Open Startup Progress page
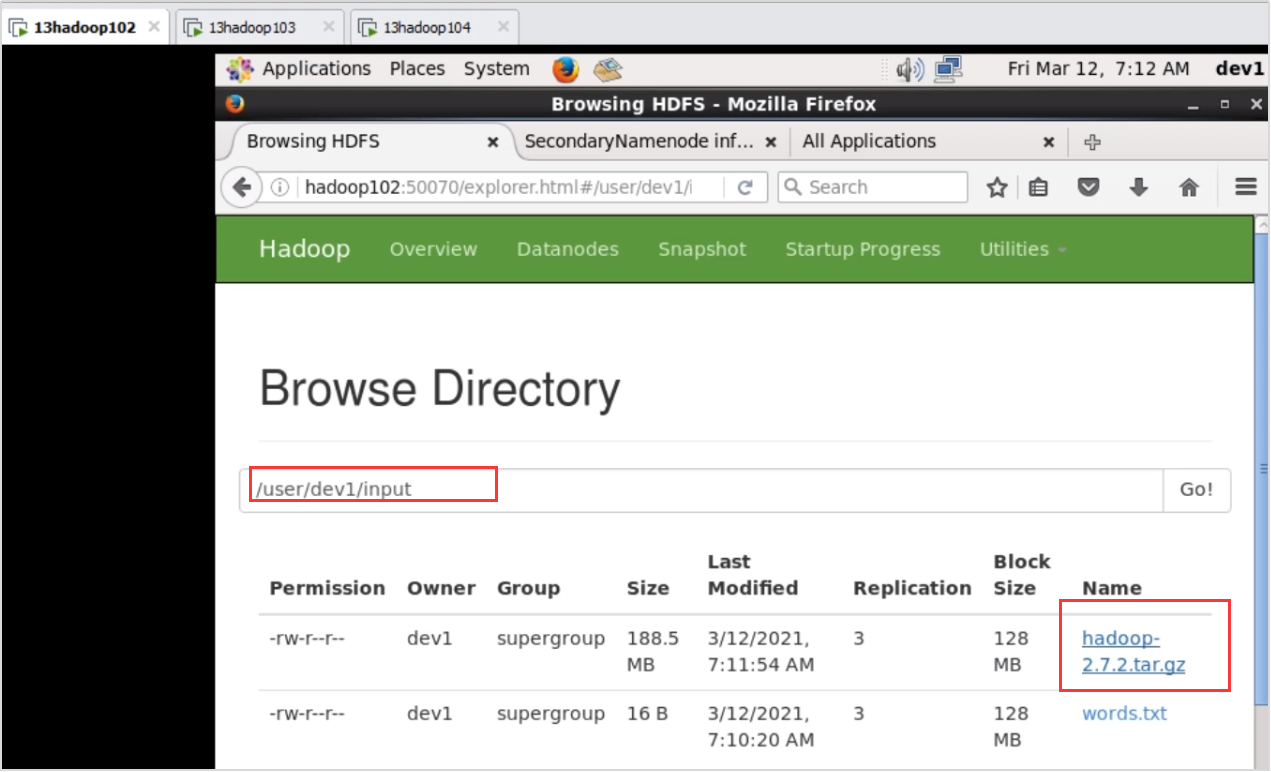 coord(862,249)
